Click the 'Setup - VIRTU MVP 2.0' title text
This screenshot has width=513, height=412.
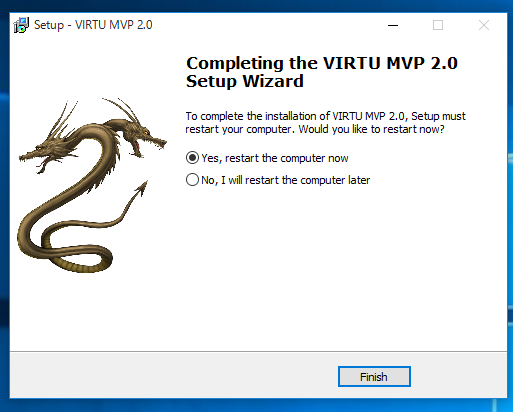point(93,25)
